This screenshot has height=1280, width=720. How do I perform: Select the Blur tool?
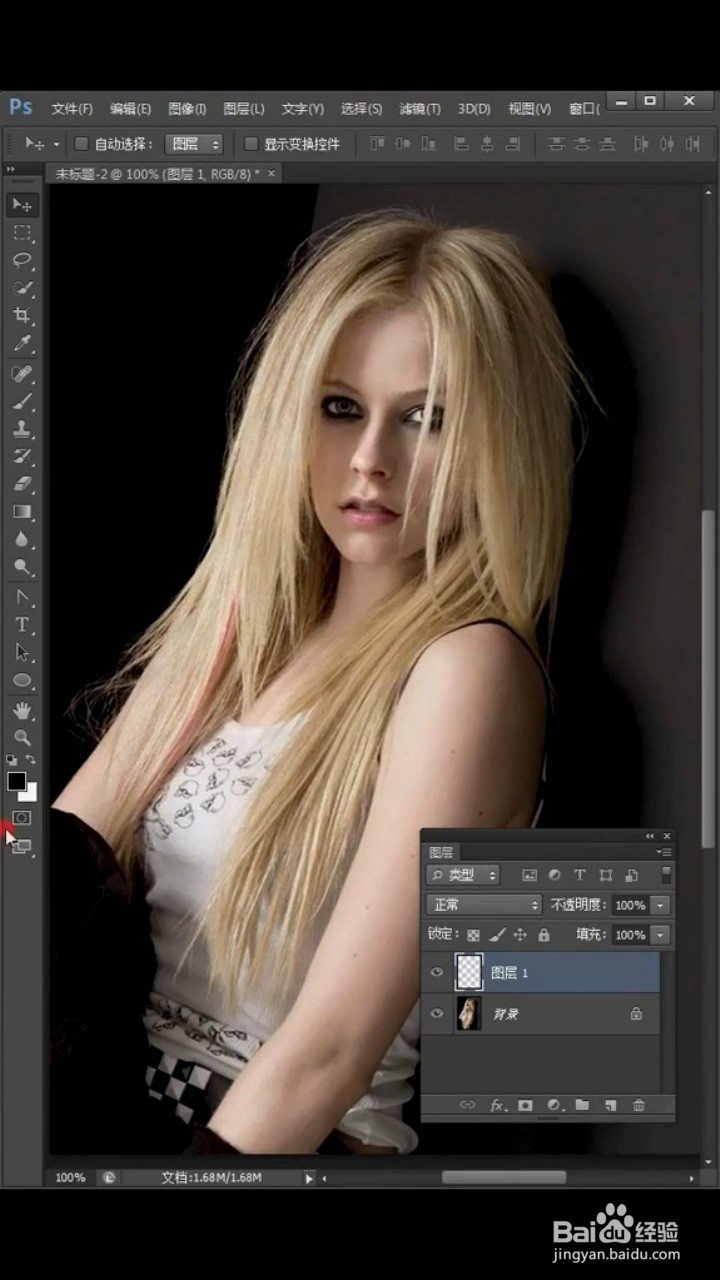click(x=22, y=540)
